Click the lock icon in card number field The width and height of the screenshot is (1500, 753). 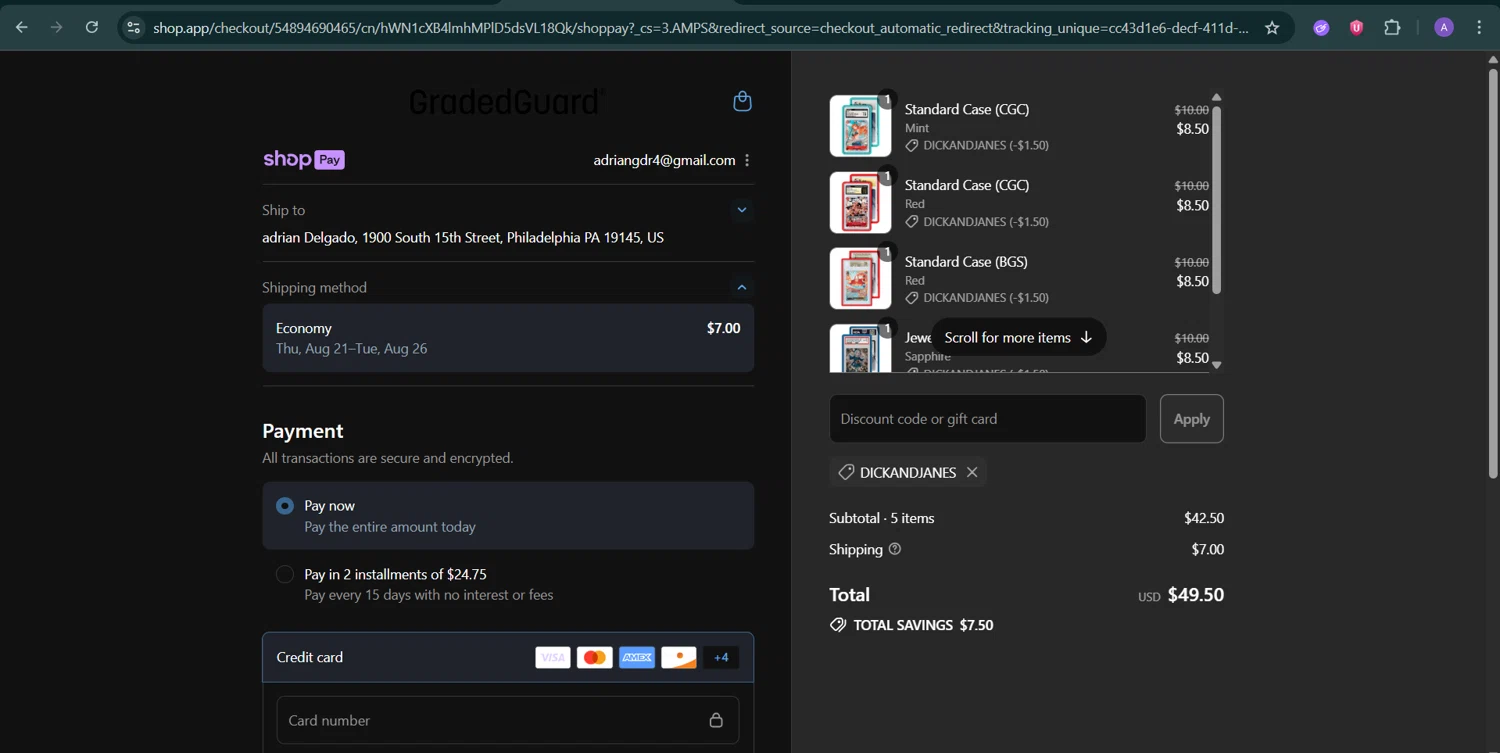tap(716, 720)
